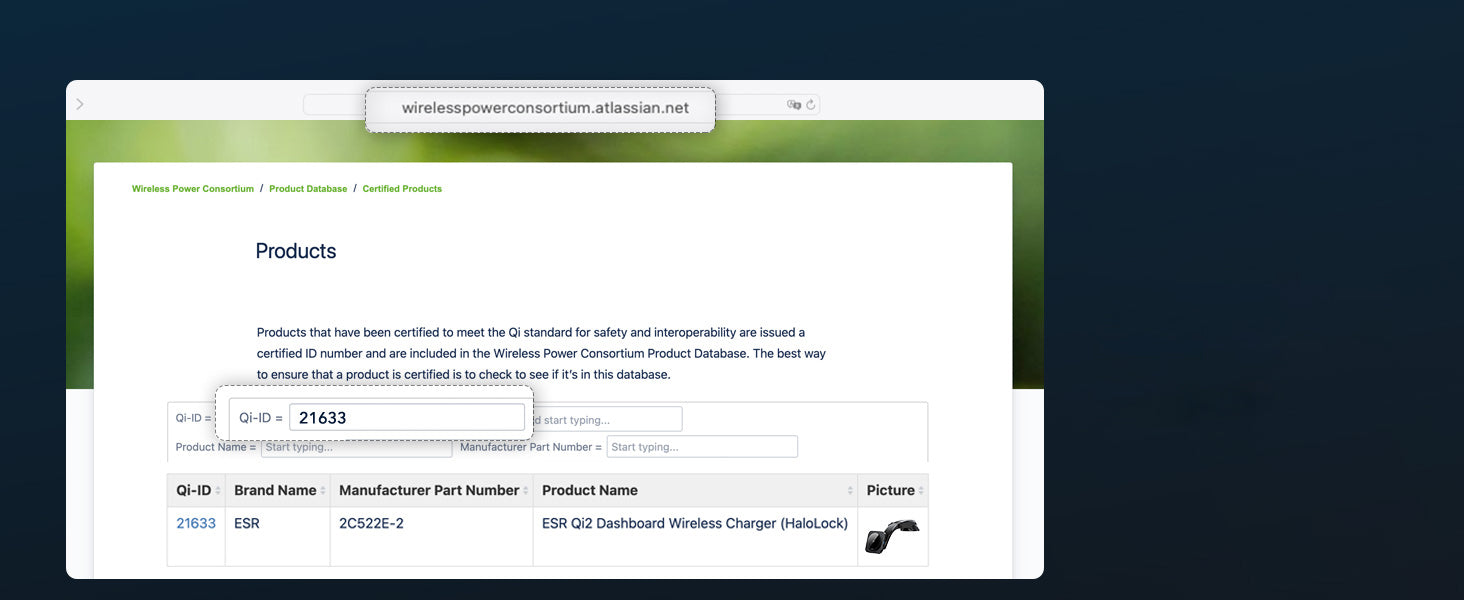Sort by Manufacturer Part Number arrows

(526, 491)
